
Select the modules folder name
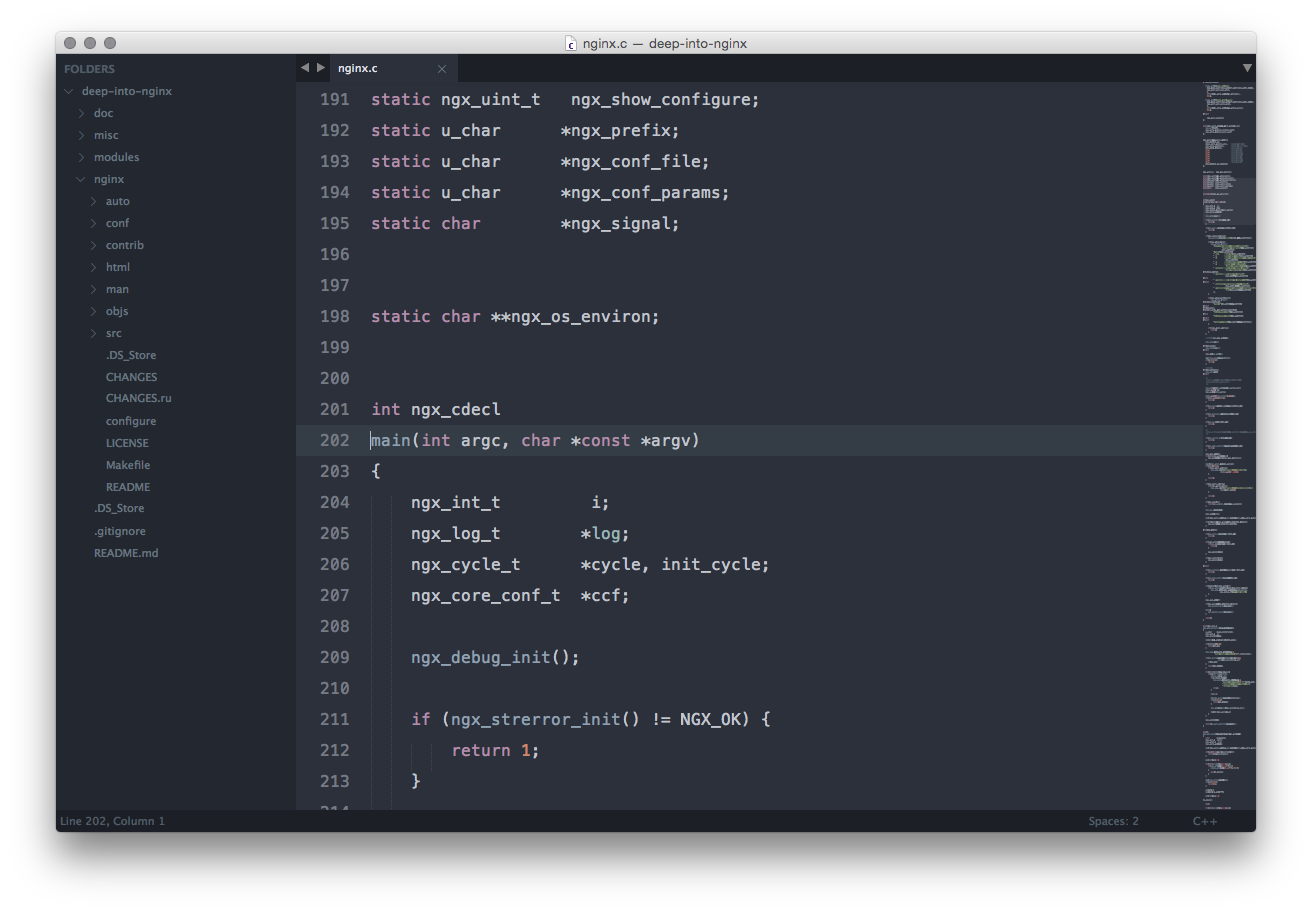click(116, 157)
